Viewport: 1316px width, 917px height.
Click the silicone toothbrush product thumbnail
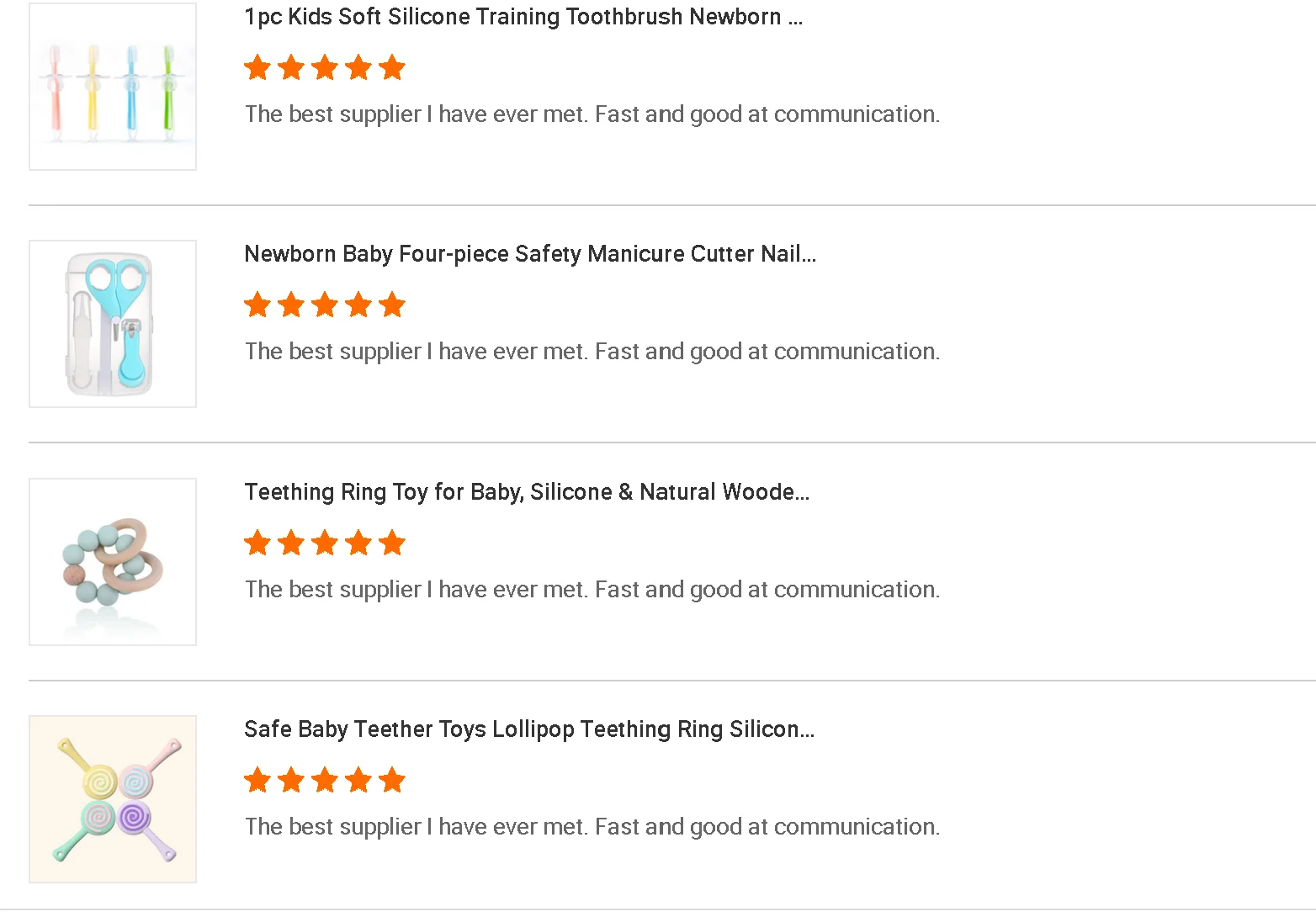click(x=113, y=87)
